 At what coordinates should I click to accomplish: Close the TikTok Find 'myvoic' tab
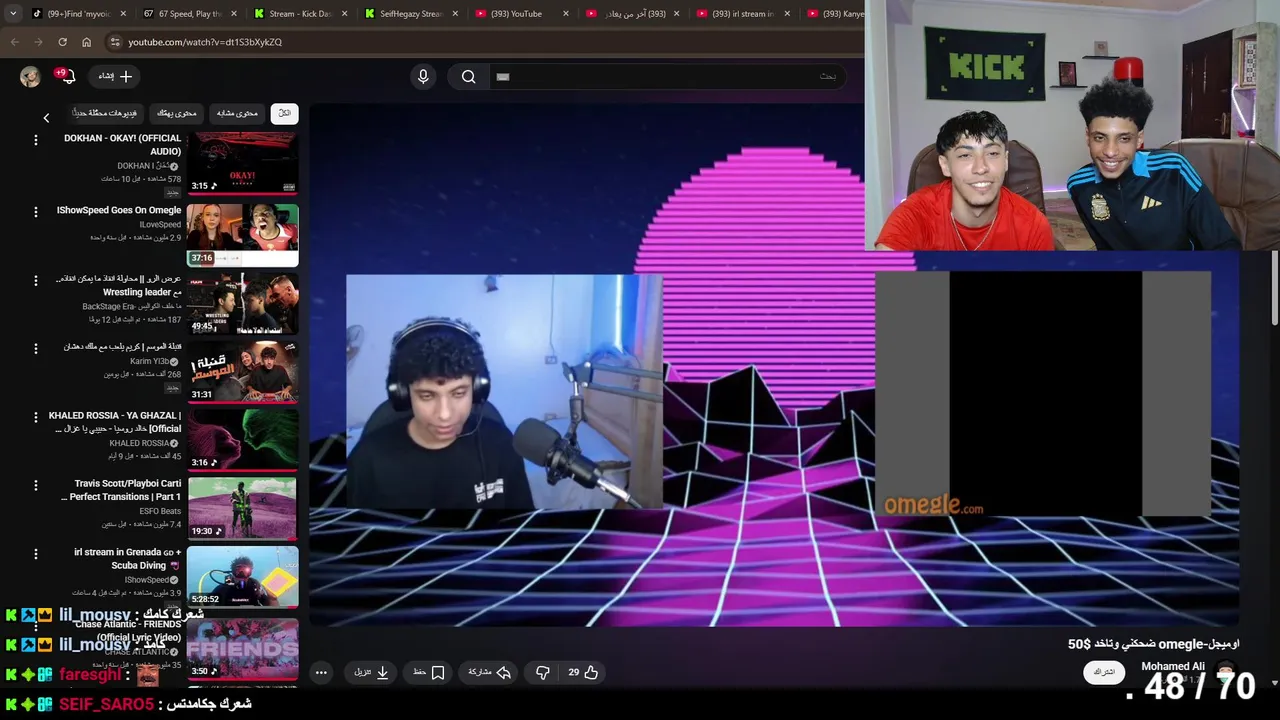(x=124, y=14)
